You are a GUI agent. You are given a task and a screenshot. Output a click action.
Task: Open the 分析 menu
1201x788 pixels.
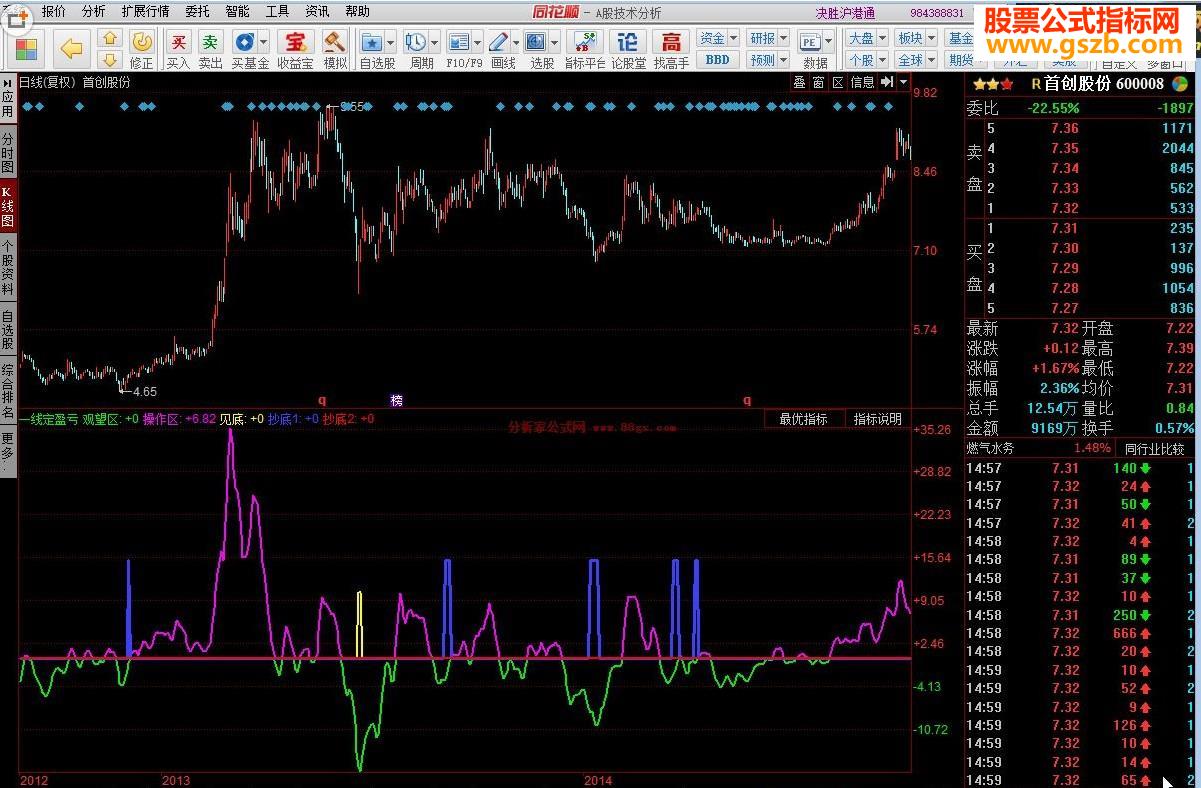point(93,11)
